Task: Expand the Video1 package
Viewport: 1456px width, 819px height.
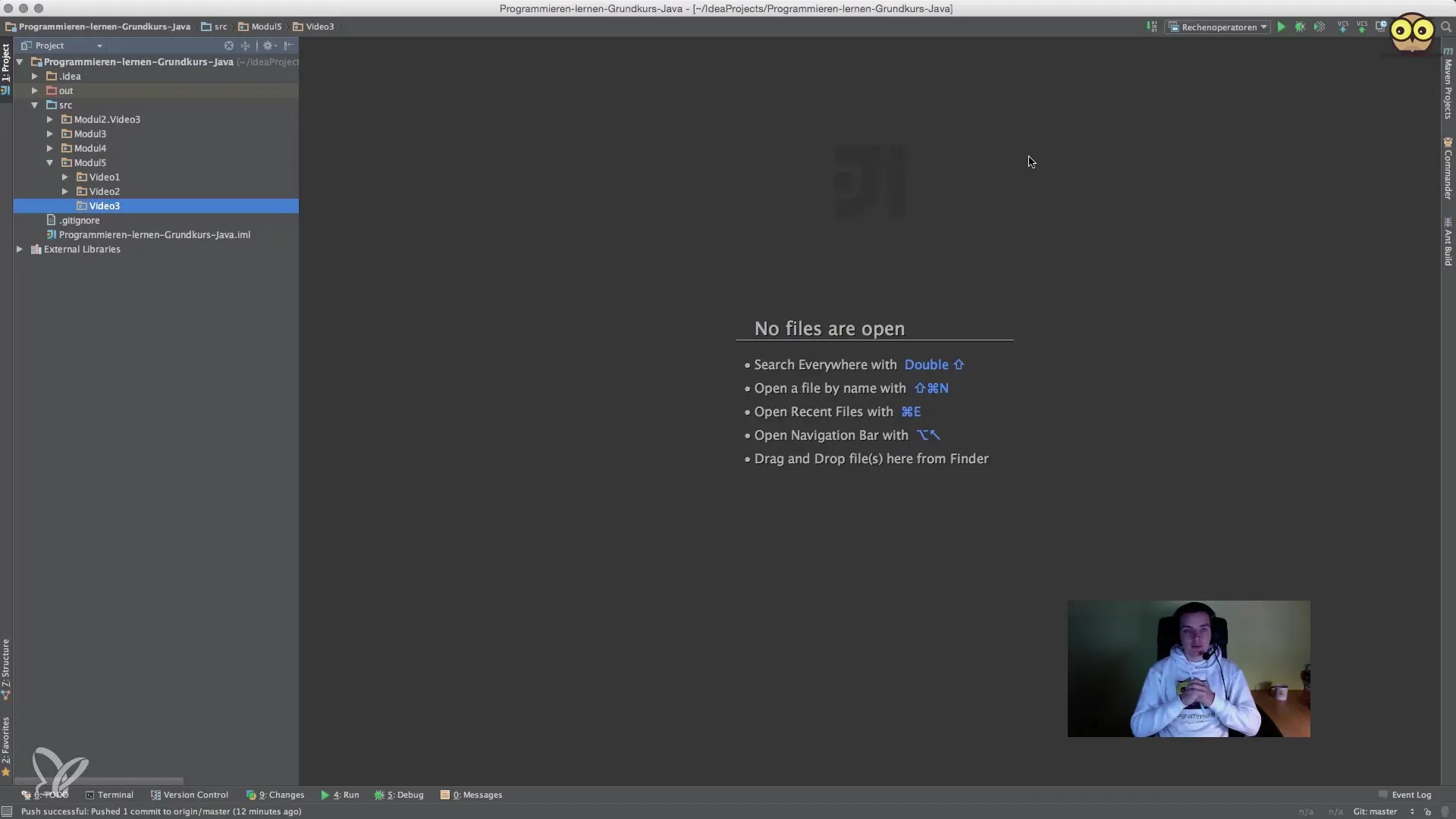Action: [65, 177]
